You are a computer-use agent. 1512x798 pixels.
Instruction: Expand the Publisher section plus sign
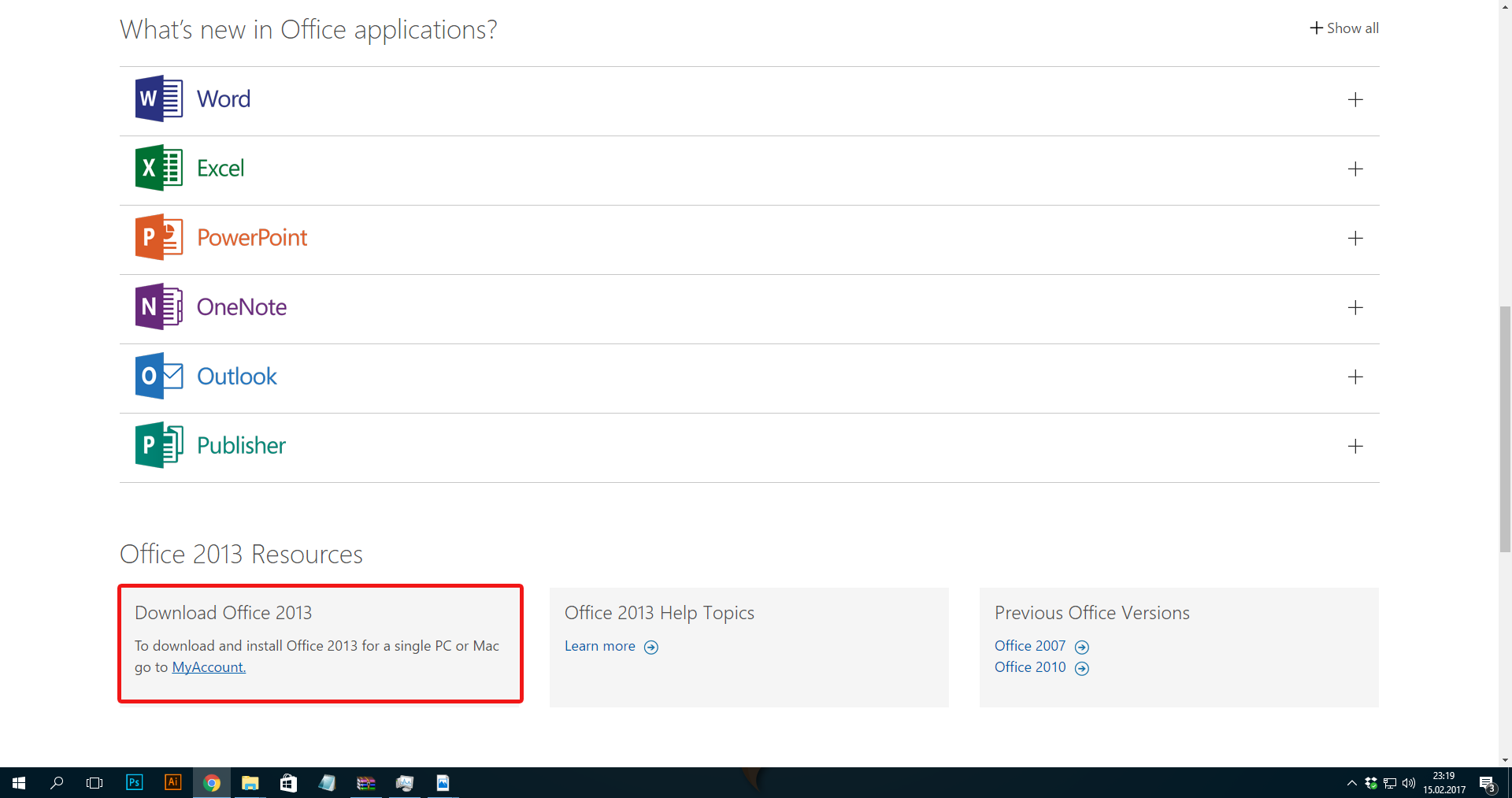pos(1355,447)
